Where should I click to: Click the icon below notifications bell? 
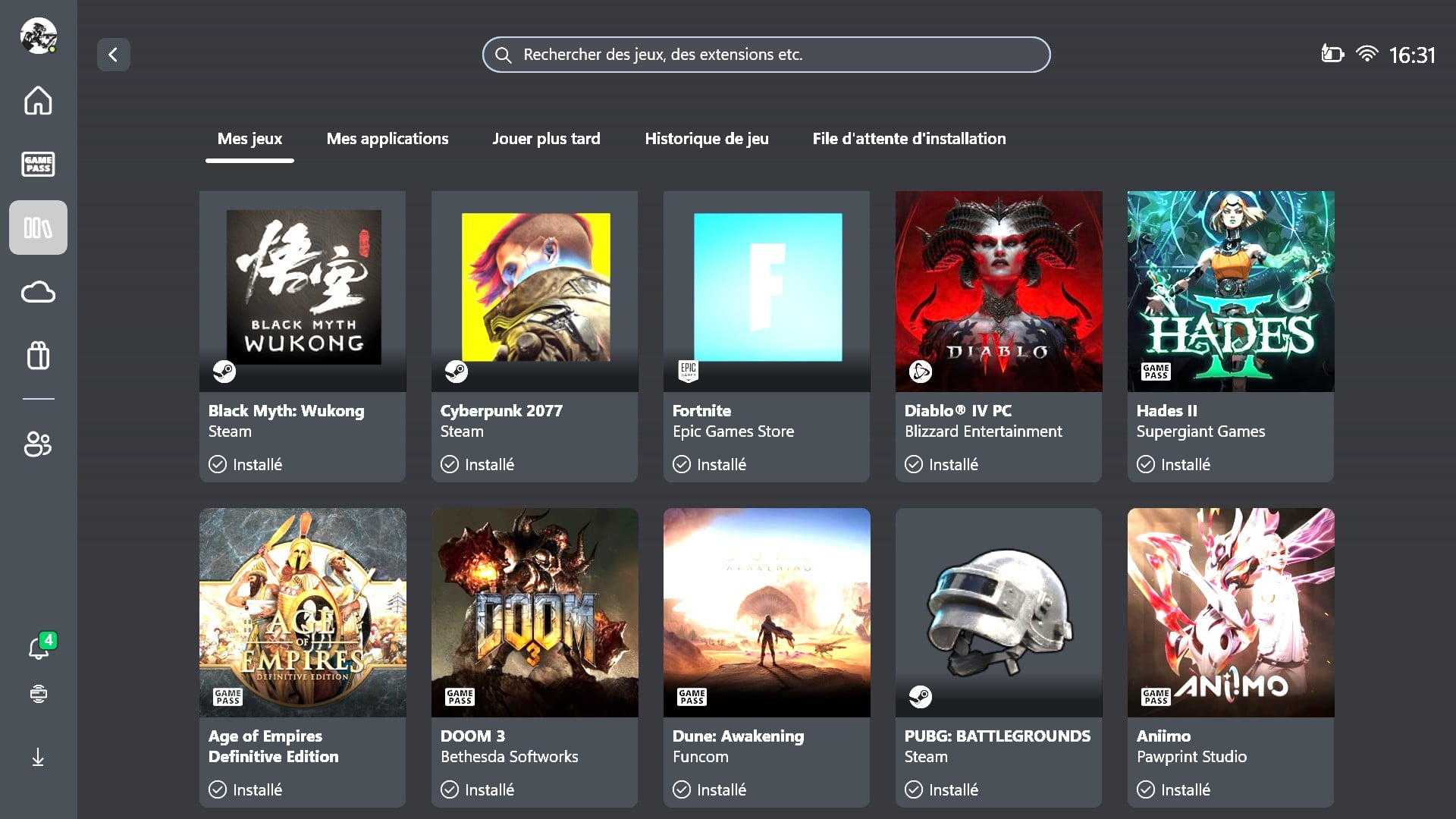click(38, 693)
